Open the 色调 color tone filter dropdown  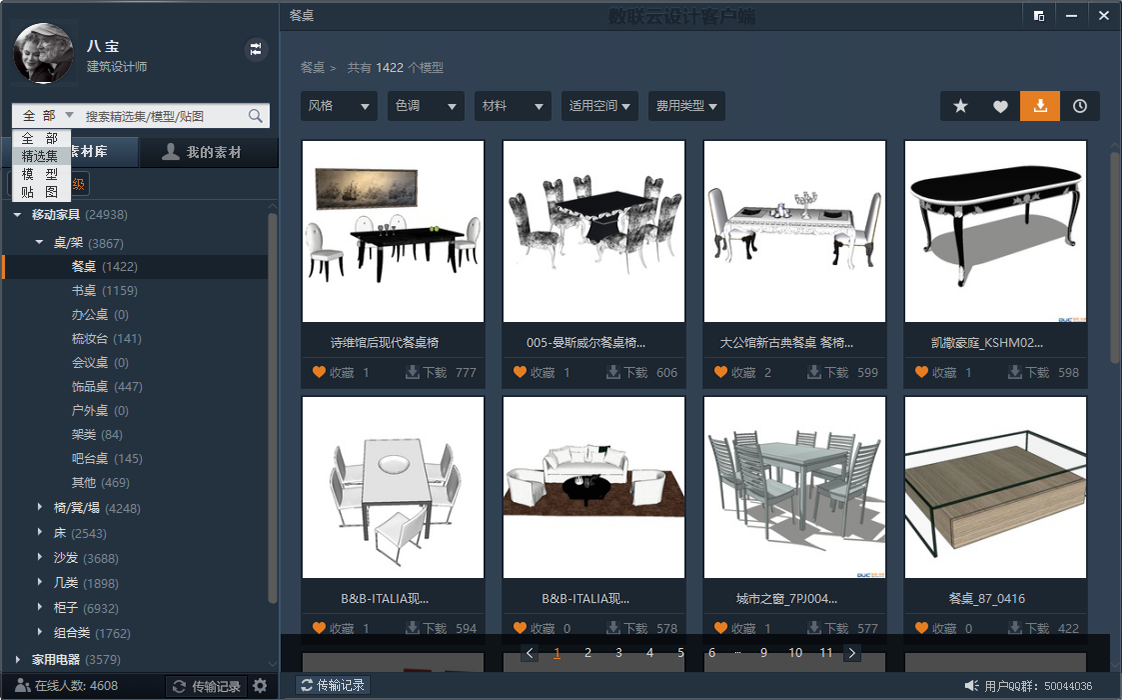click(426, 106)
